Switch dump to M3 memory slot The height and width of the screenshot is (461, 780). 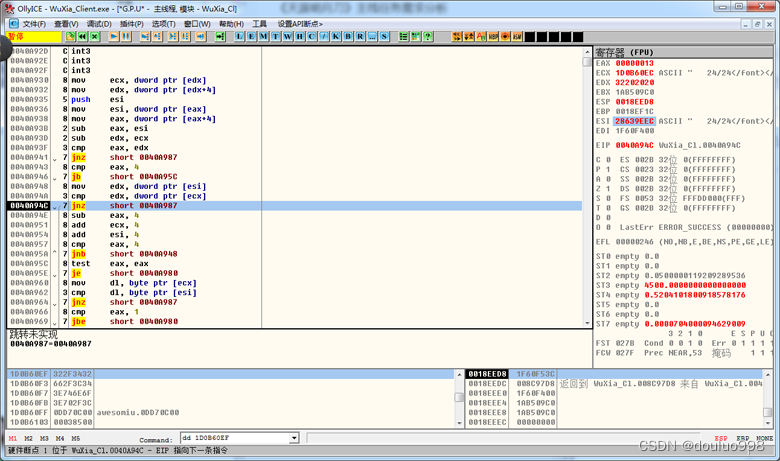[44, 439]
